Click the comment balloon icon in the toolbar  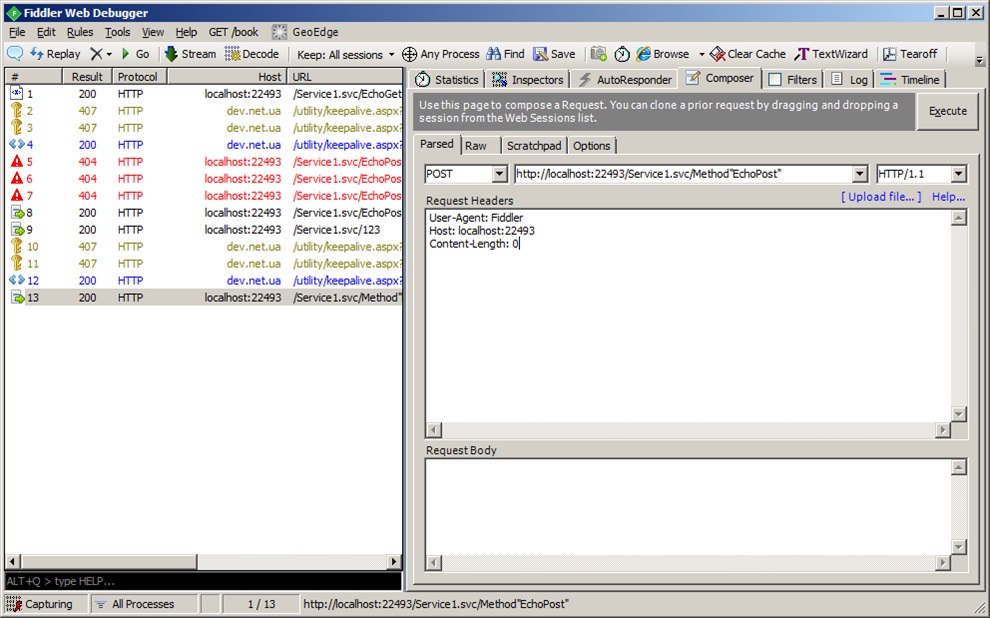tap(15, 54)
